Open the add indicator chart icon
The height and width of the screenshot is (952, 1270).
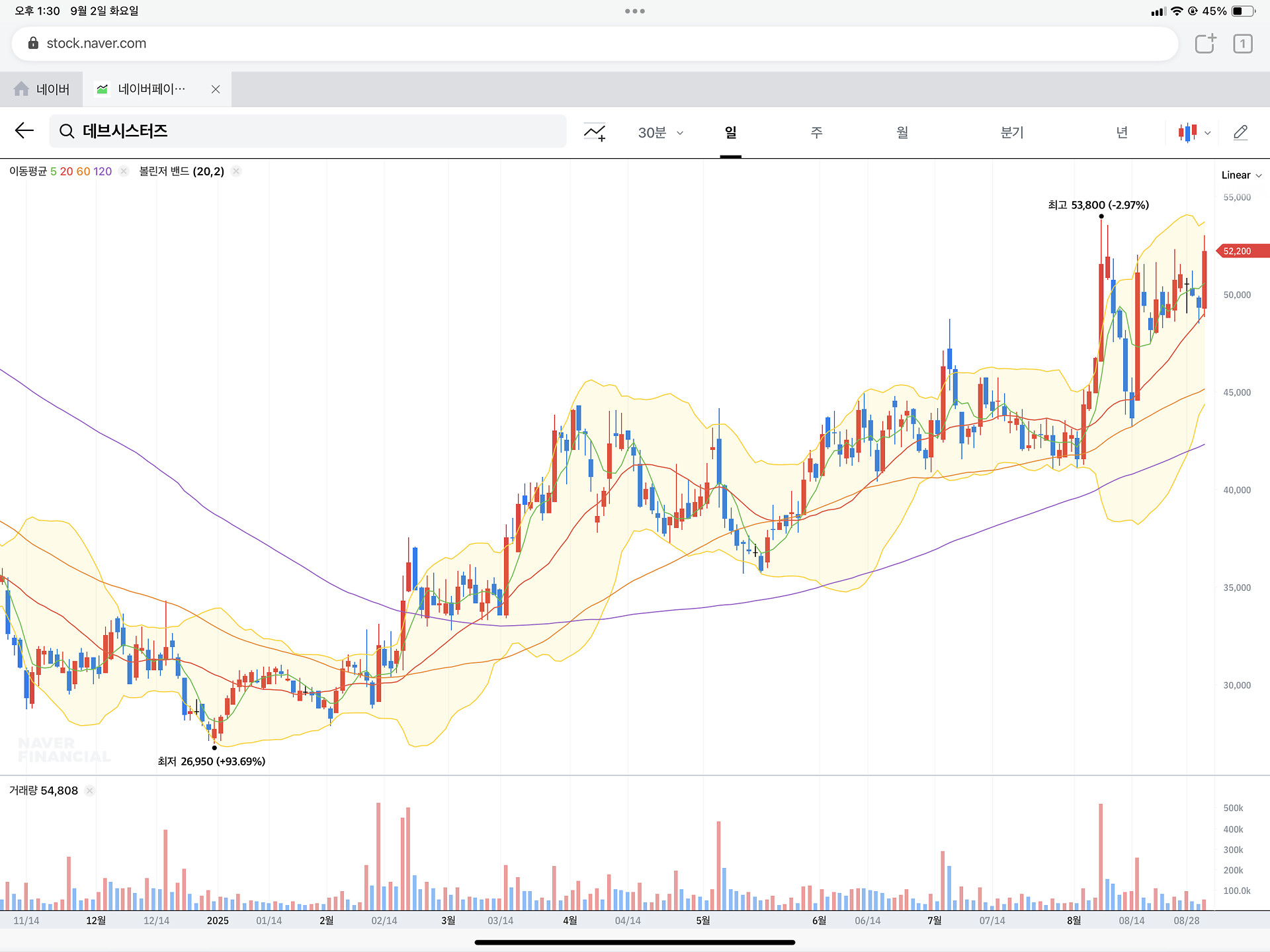point(594,133)
